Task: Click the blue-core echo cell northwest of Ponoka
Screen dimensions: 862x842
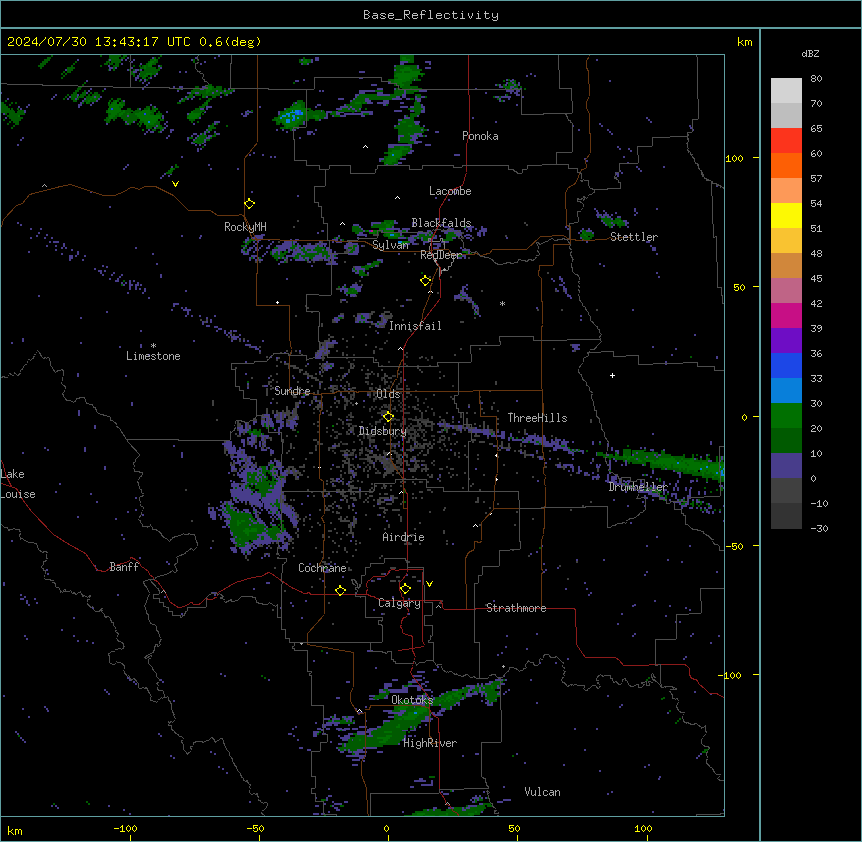Action: click(294, 115)
